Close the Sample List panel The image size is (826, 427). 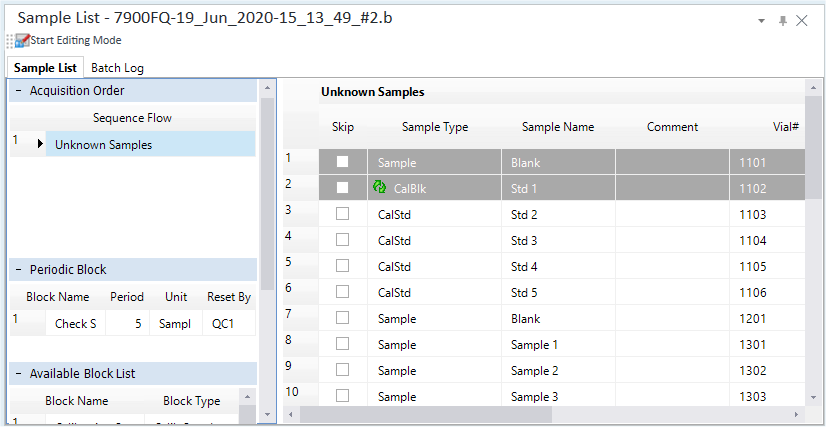(x=802, y=21)
